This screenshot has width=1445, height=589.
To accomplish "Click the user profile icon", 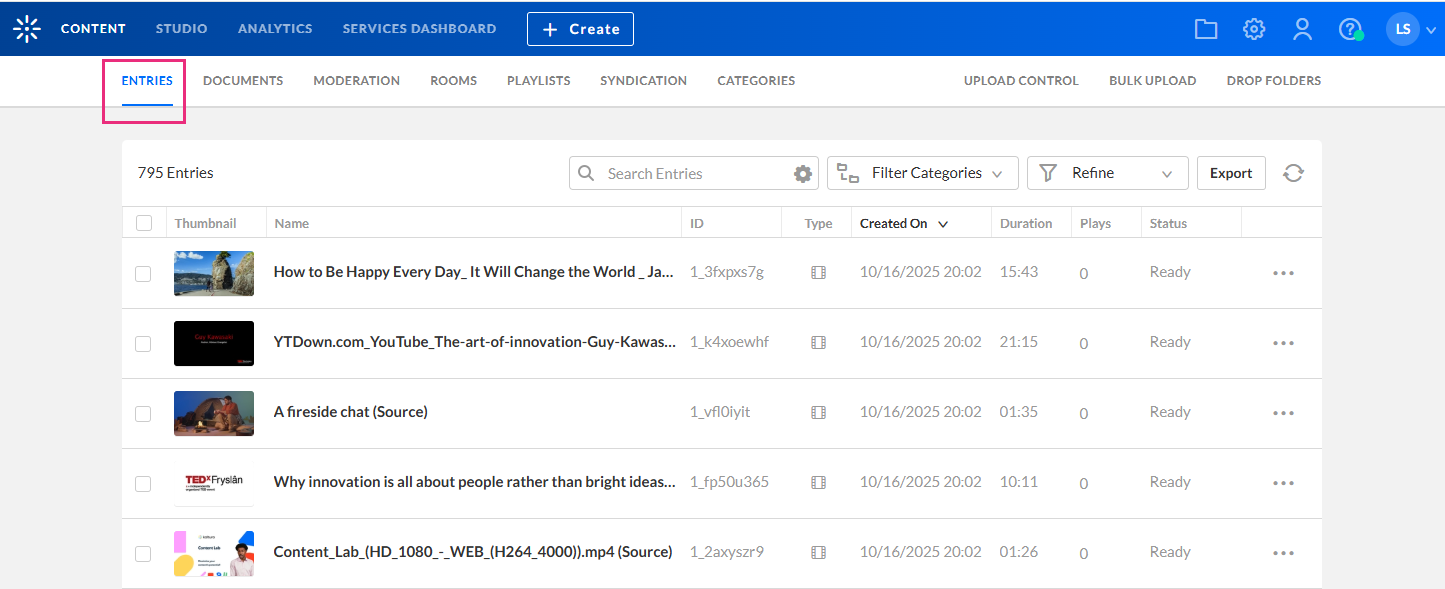I will point(1302,29).
